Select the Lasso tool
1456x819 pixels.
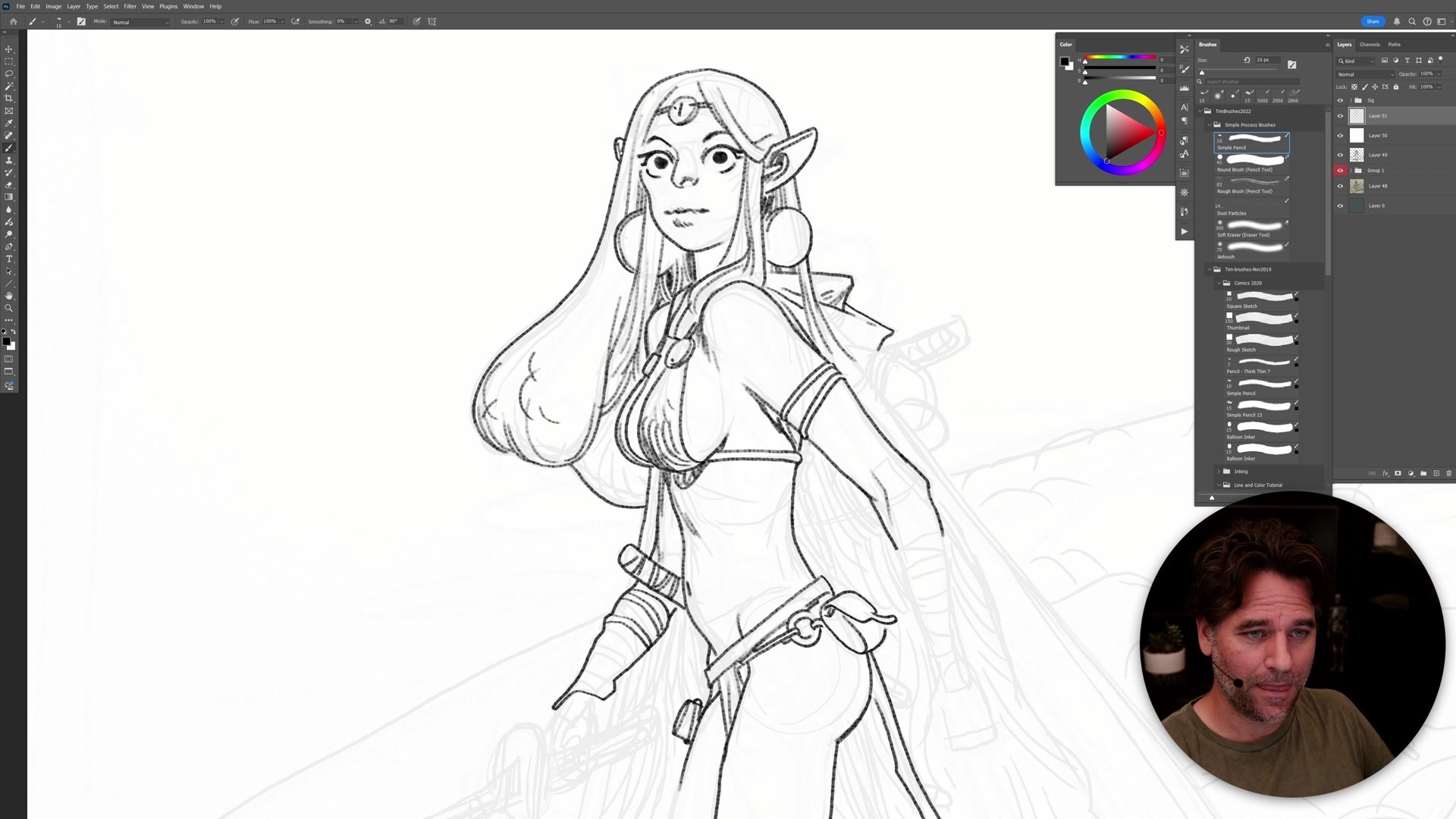tap(9, 74)
